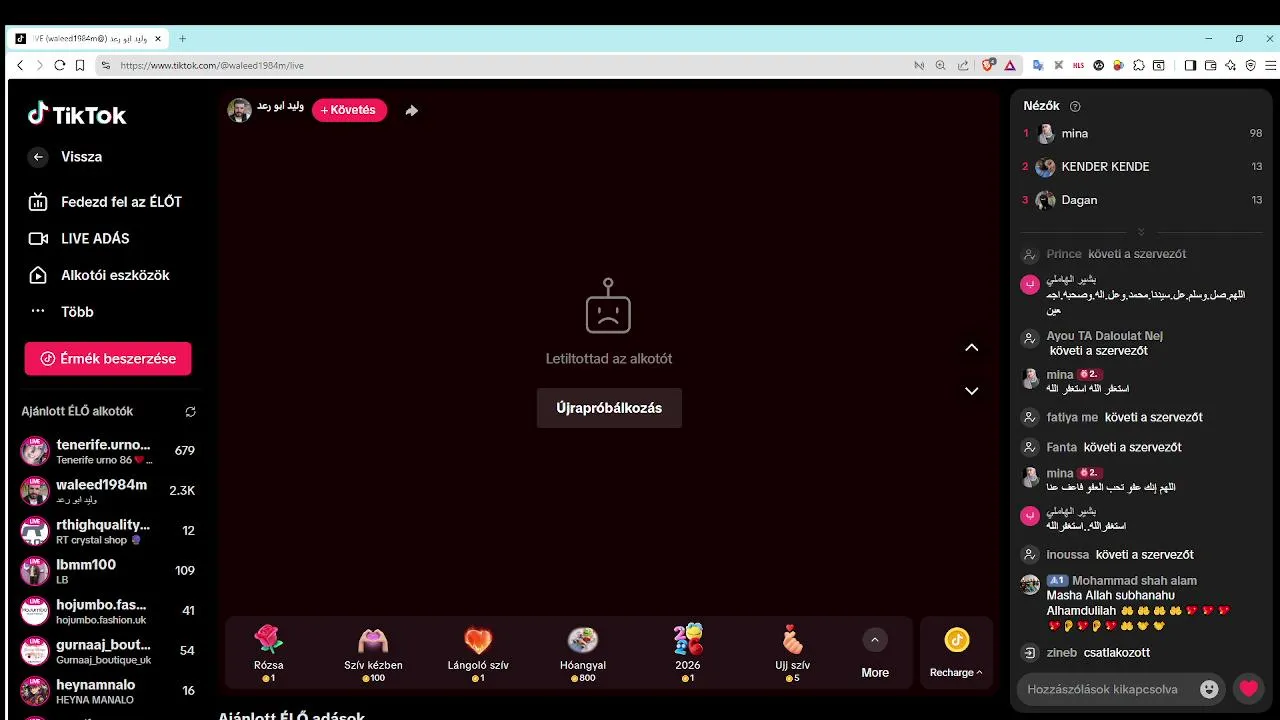Click the disabled comments input field
Viewport: 1280px width, 720px height.
click(x=1104, y=689)
